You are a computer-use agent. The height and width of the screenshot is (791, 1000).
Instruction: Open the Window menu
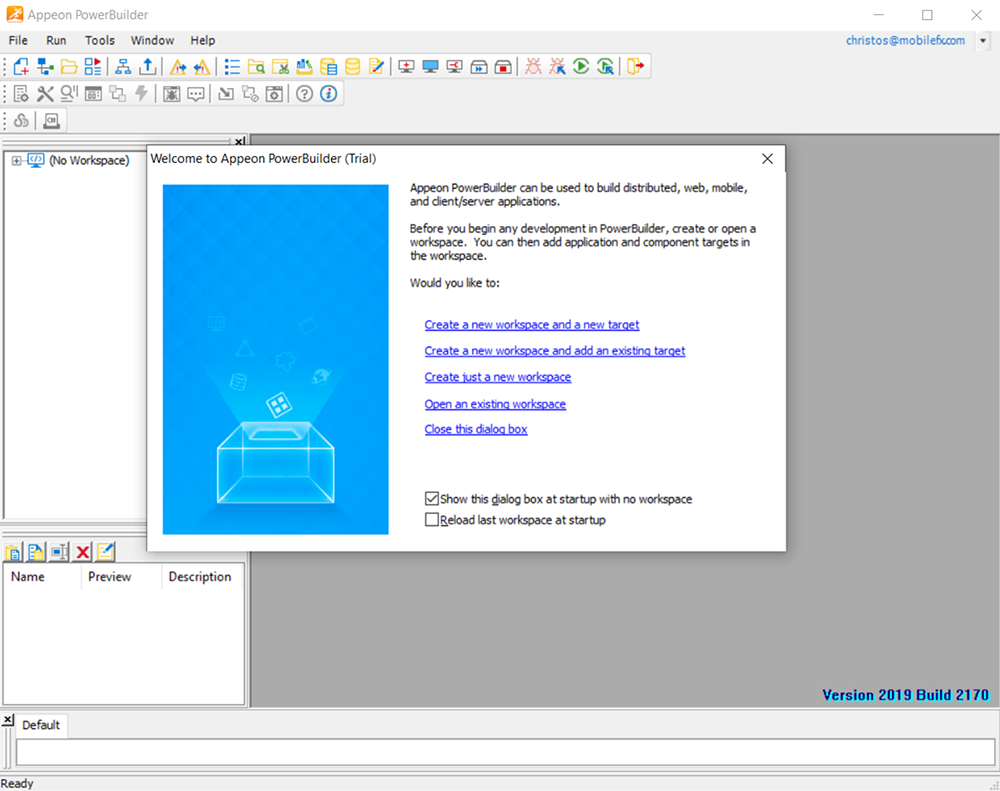(x=152, y=40)
